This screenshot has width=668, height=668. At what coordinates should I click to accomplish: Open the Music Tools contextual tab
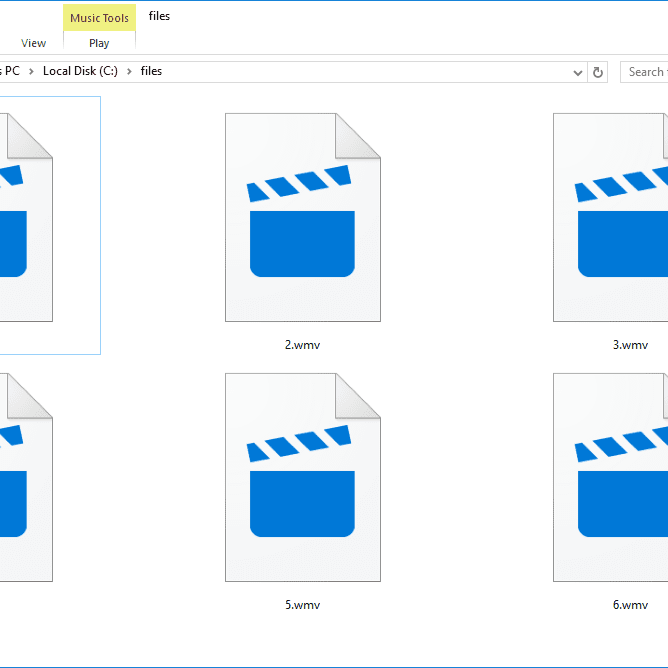point(99,18)
